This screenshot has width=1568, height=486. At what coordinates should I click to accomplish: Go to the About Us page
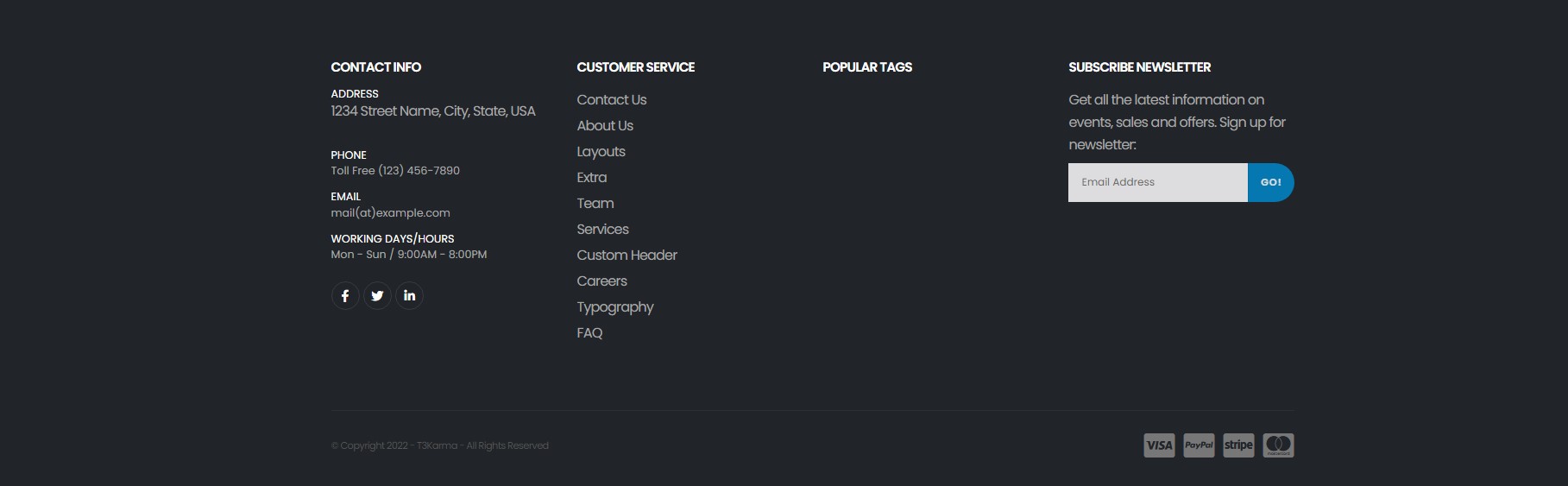point(605,126)
